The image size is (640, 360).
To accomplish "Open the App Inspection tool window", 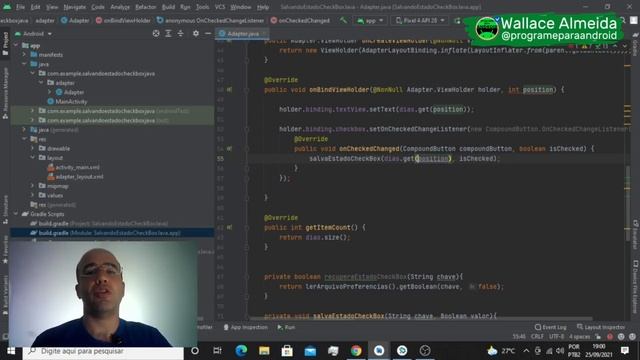I will click(x=246, y=327).
